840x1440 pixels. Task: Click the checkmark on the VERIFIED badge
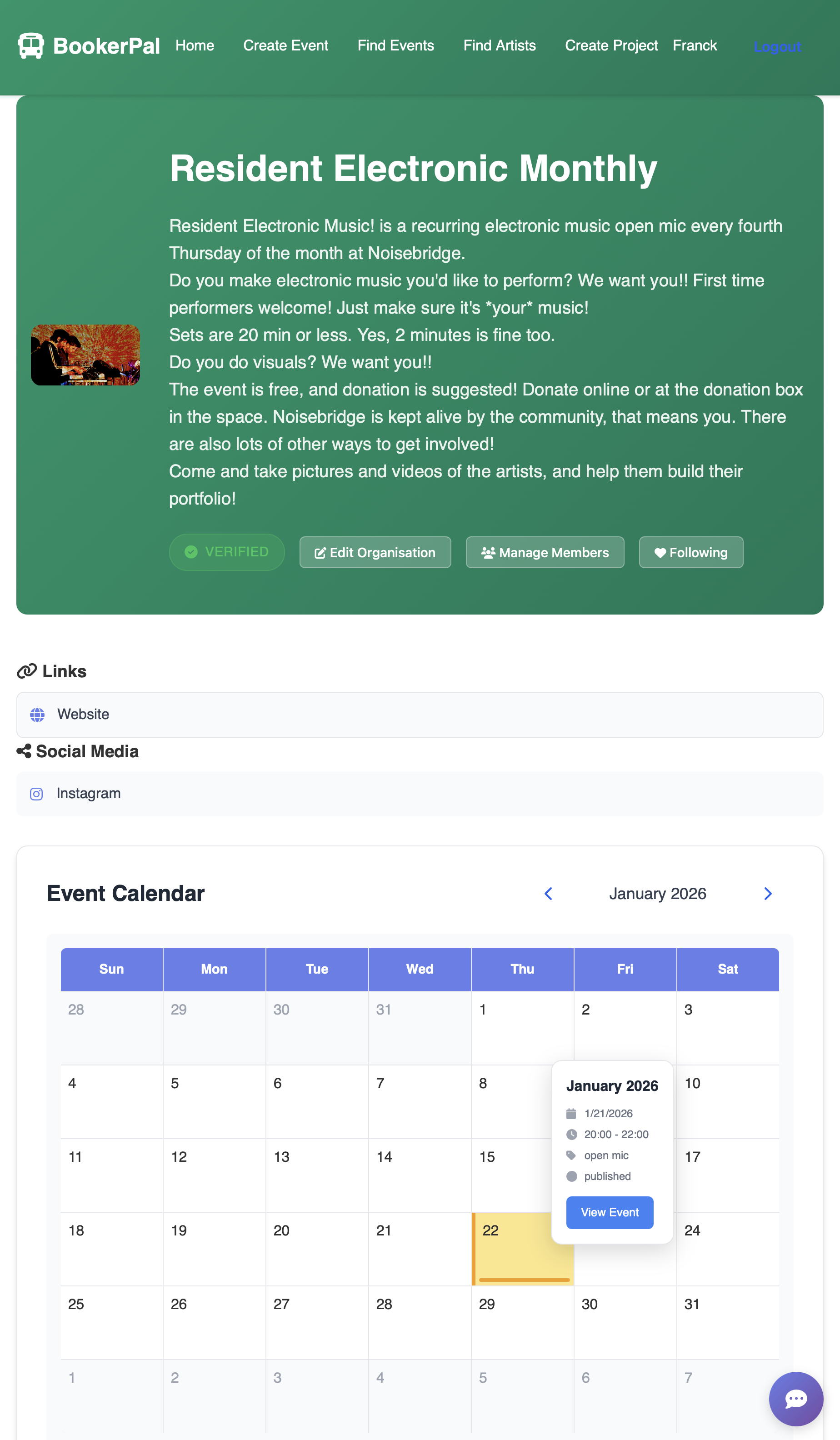[191, 552]
